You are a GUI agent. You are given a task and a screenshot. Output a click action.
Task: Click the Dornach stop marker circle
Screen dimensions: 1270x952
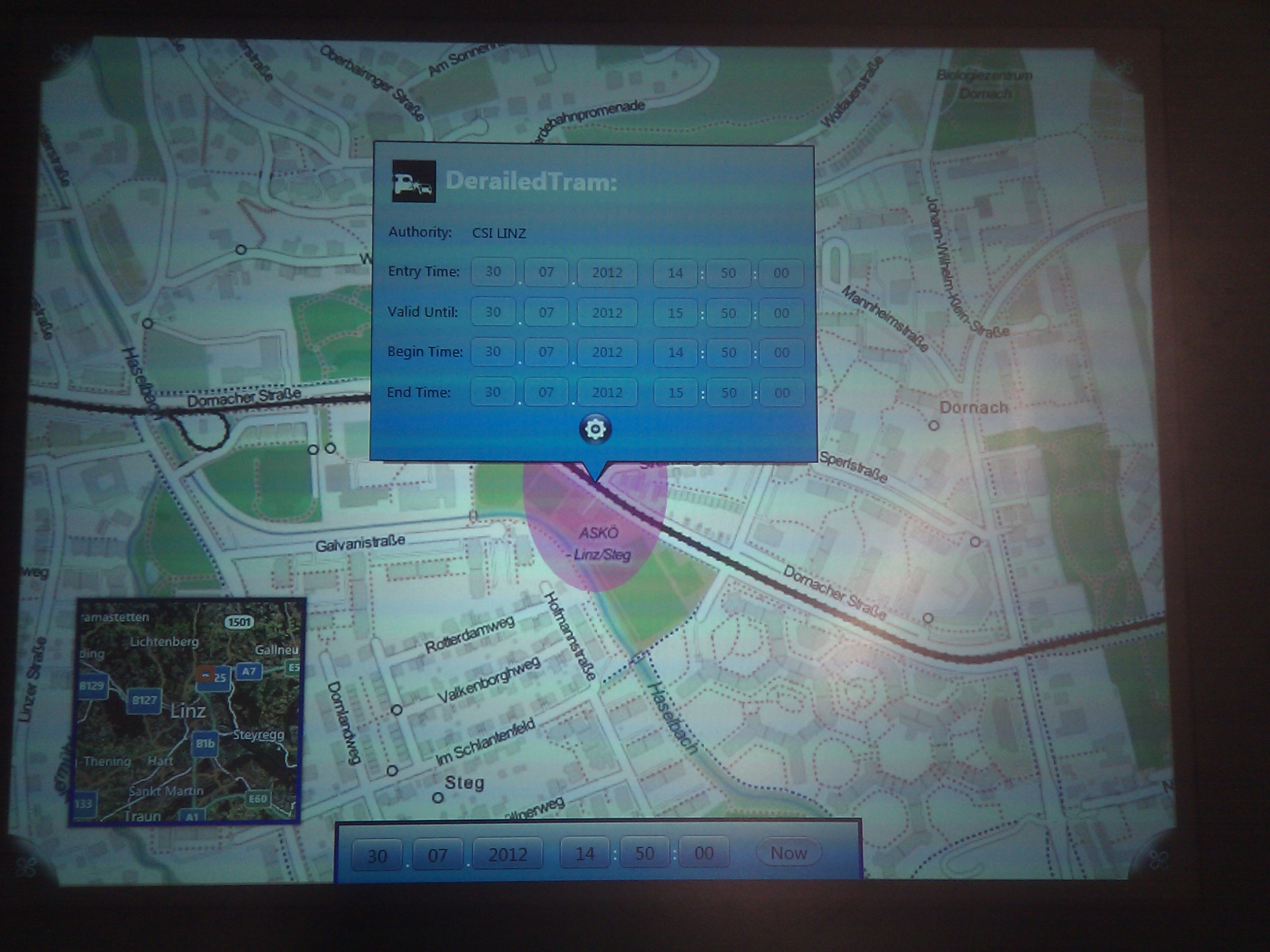pos(934,425)
